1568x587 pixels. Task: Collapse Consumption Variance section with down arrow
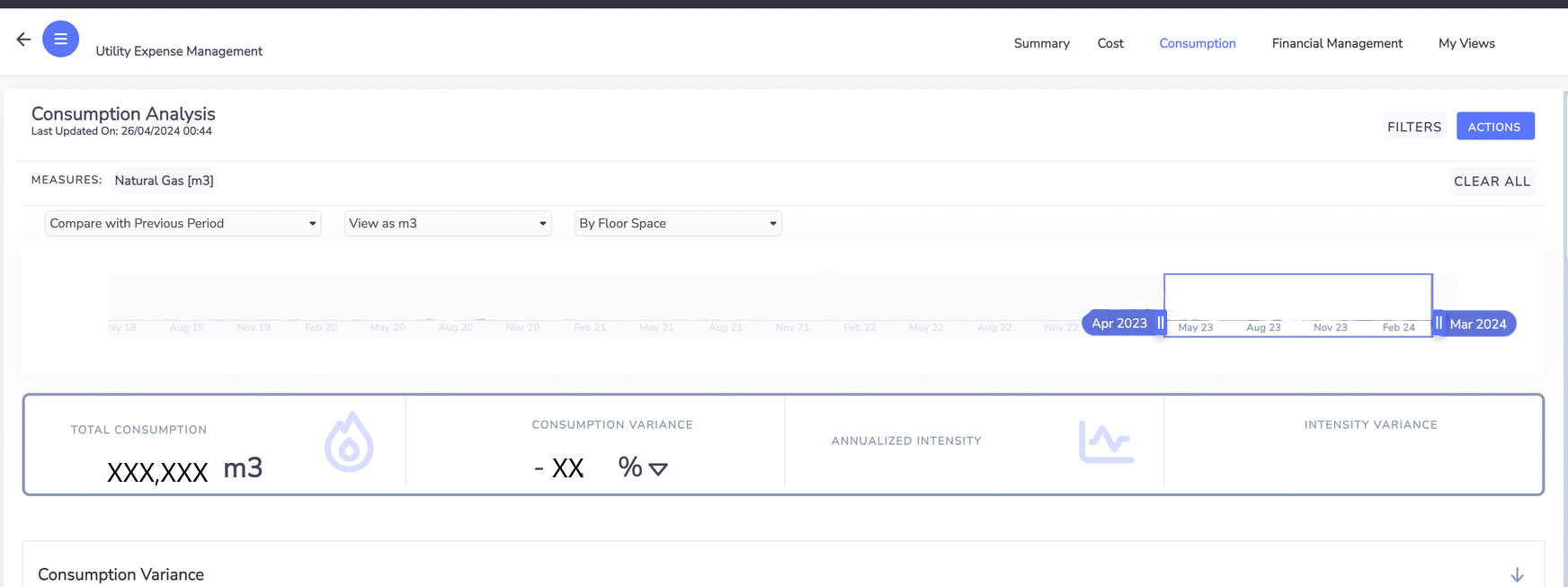(x=1517, y=574)
